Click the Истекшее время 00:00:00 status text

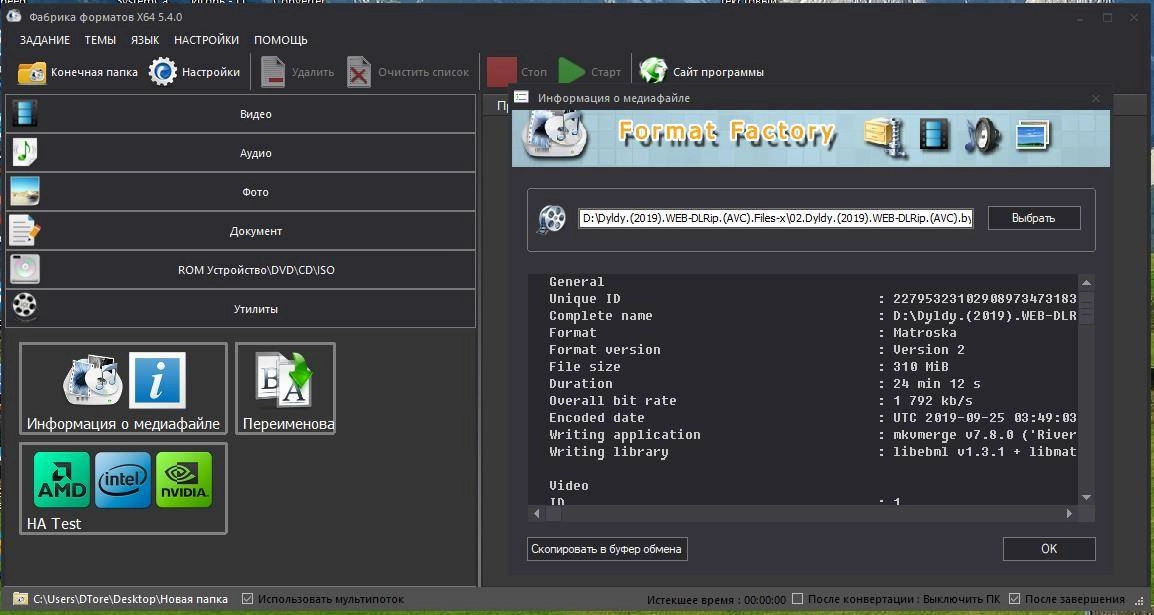point(716,600)
